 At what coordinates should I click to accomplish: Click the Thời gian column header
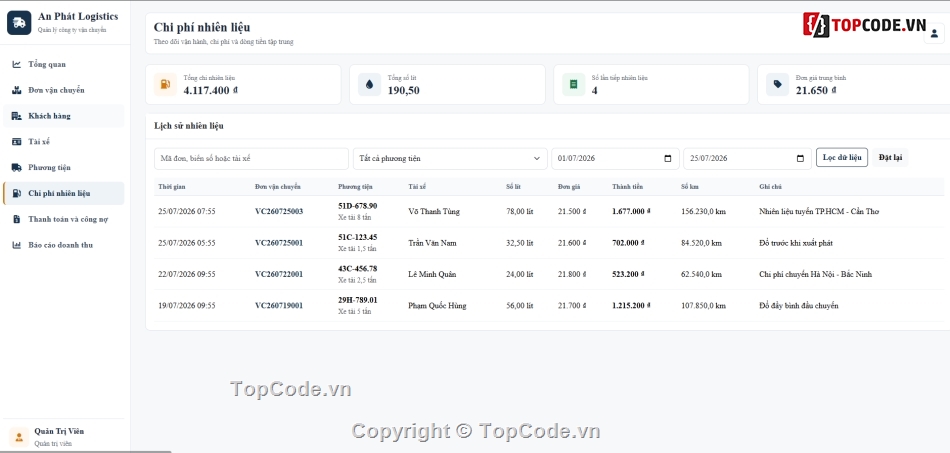click(x=171, y=187)
